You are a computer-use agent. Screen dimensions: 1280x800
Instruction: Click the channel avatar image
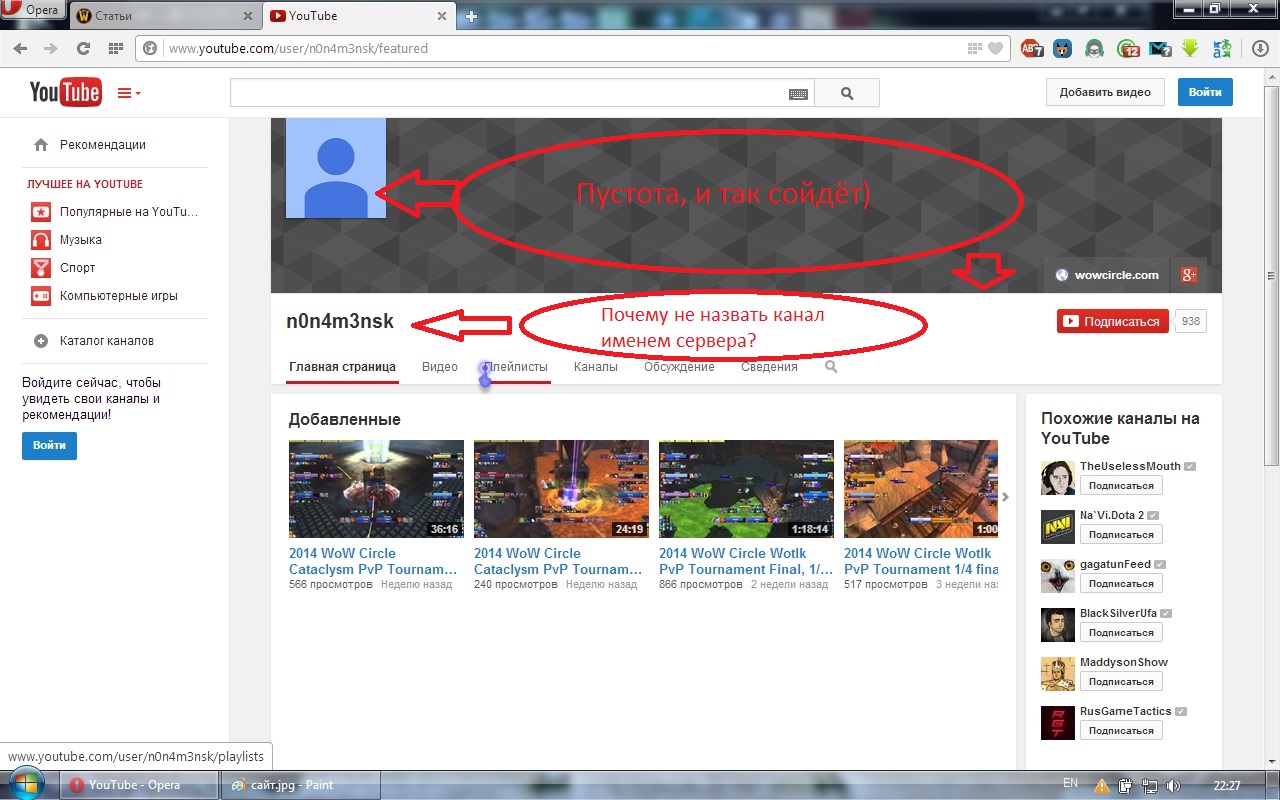336,168
